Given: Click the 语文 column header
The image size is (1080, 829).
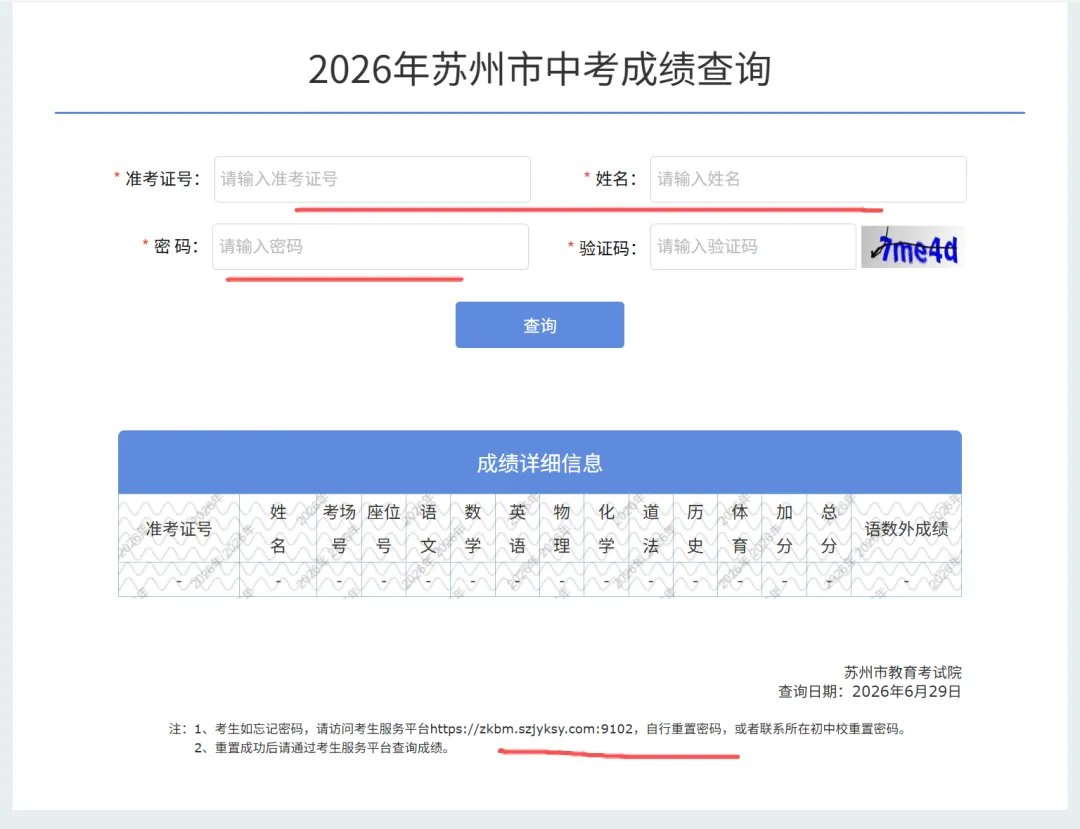Looking at the screenshot, I should coord(428,528).
